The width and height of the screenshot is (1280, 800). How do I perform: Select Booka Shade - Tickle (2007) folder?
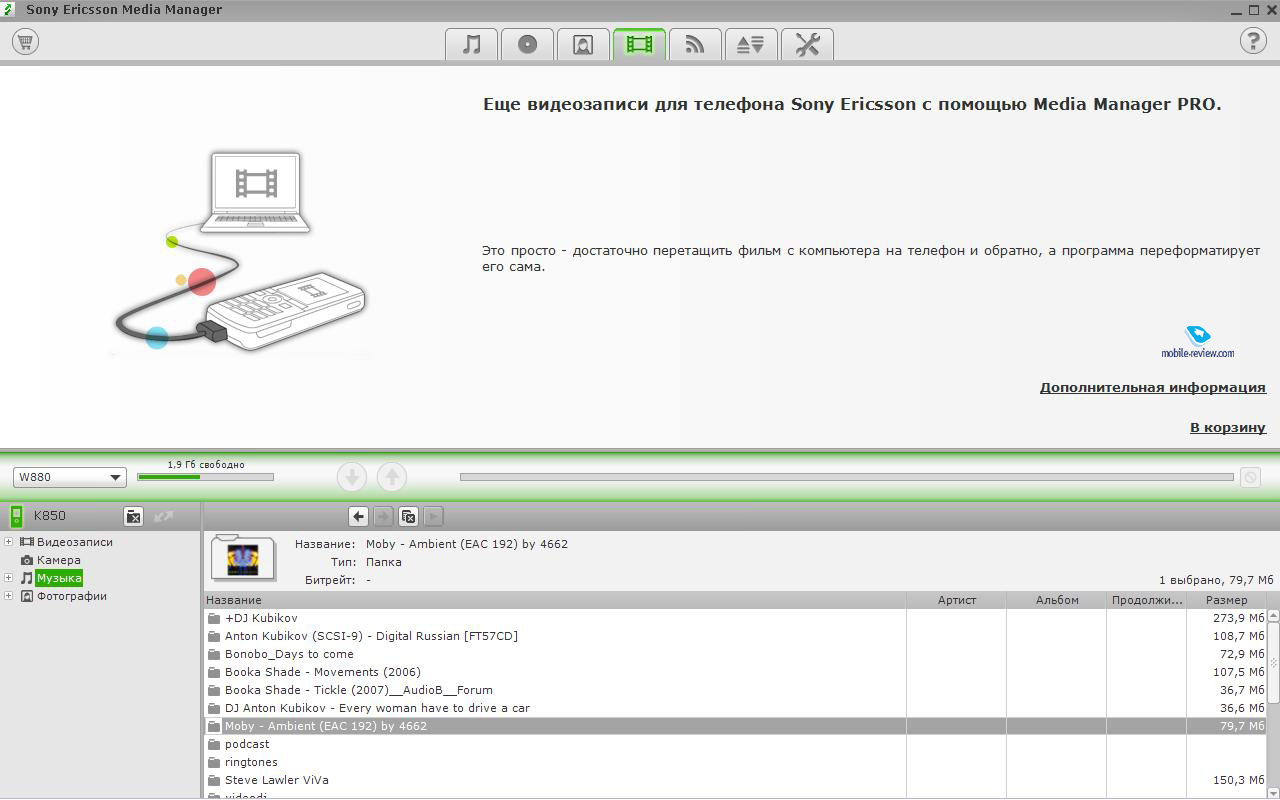(x=735, y=690)
